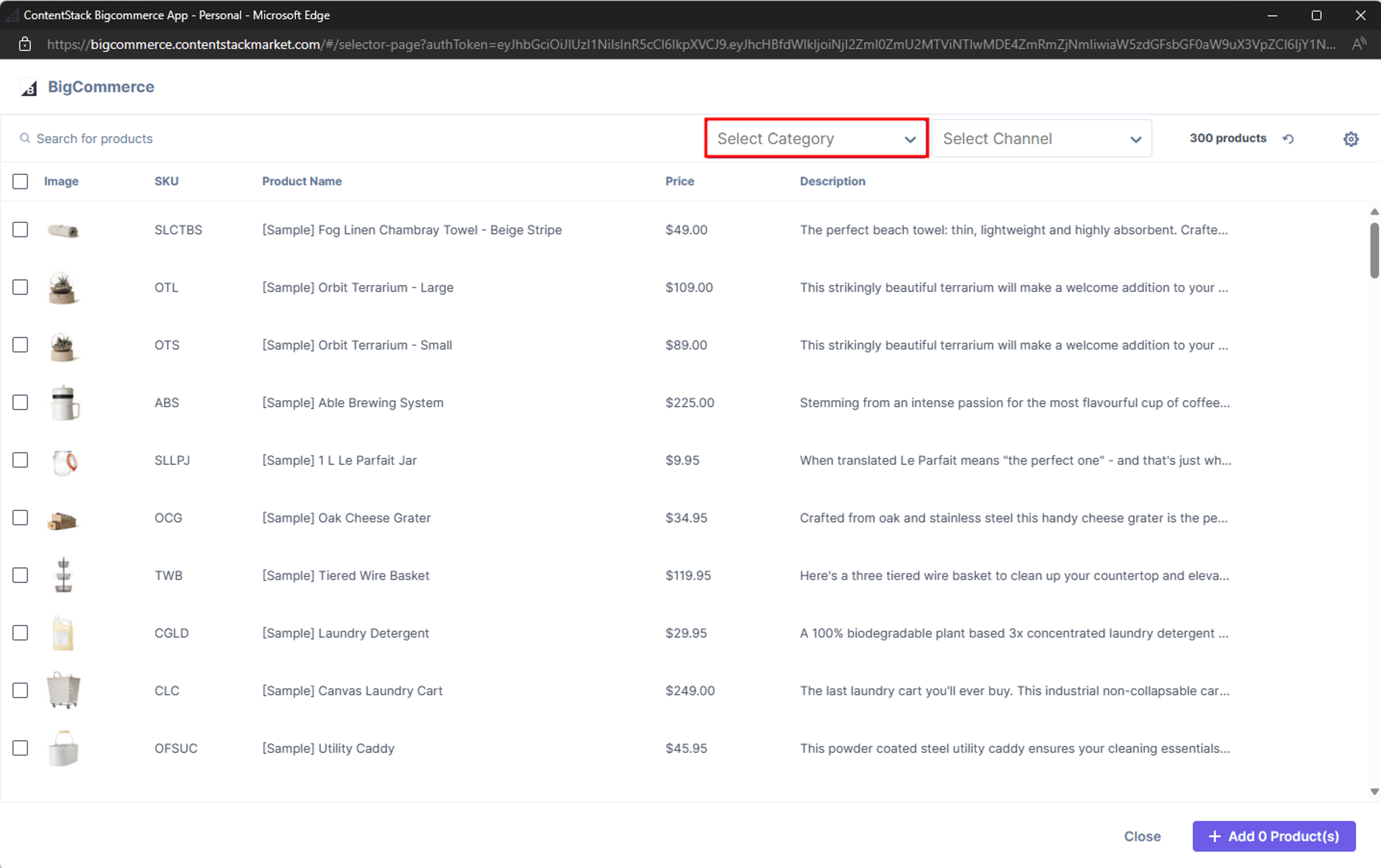Click scrollbar down arrow in product list
Viewport: 1381px width, 868px height.
coord(1374,791)
